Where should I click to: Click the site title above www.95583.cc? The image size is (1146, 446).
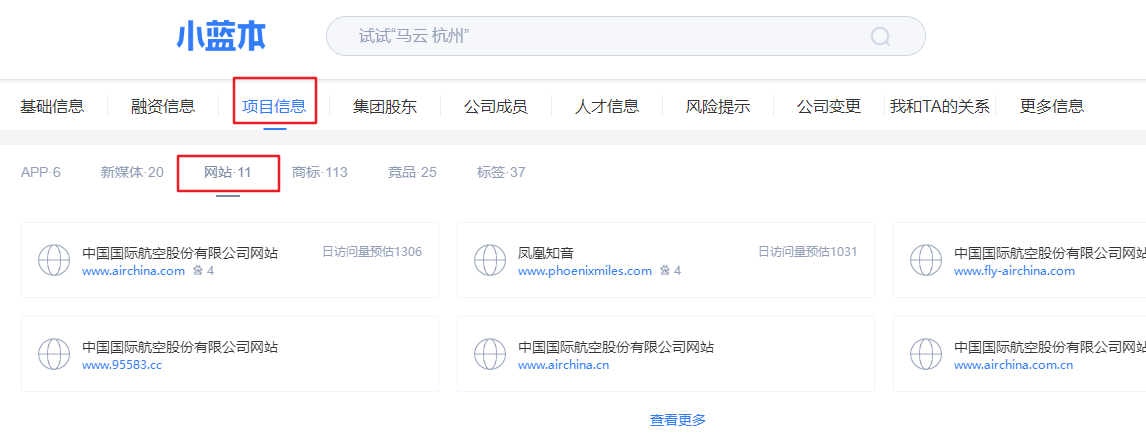click(180, 347)
